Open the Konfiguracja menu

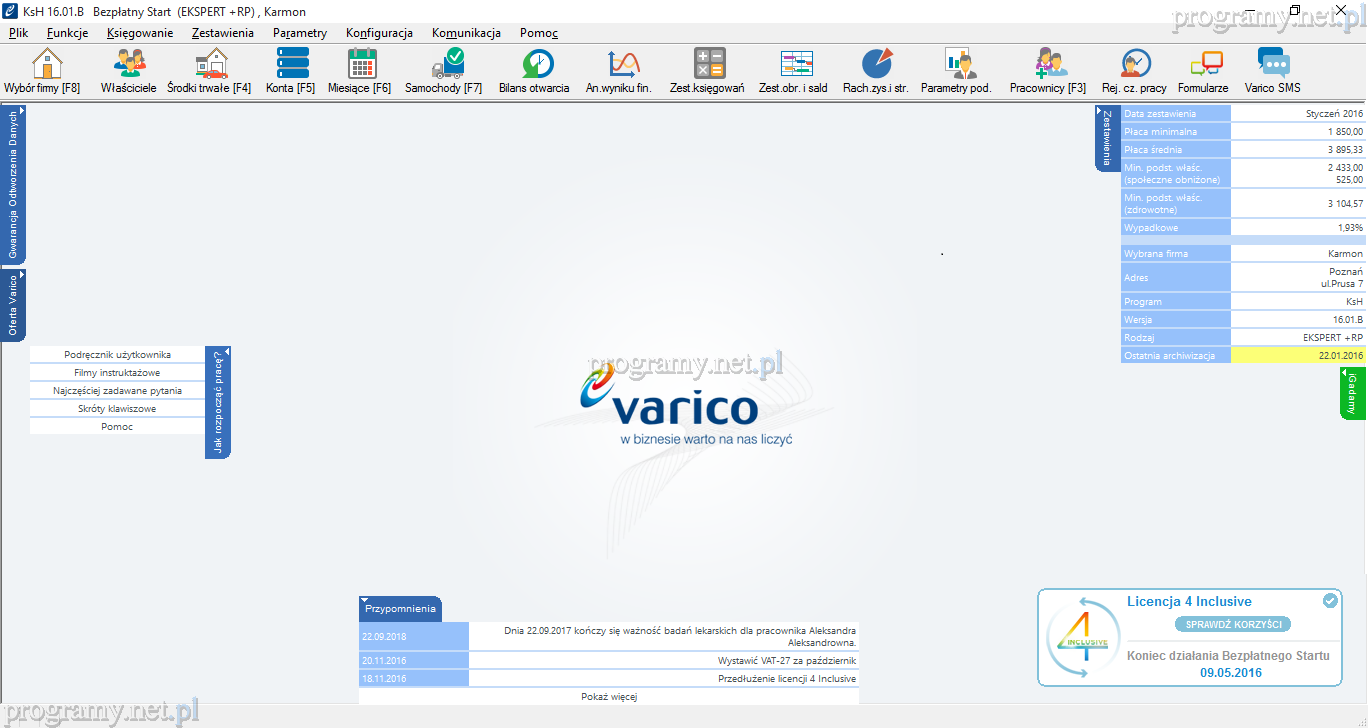tap(379, 33)
